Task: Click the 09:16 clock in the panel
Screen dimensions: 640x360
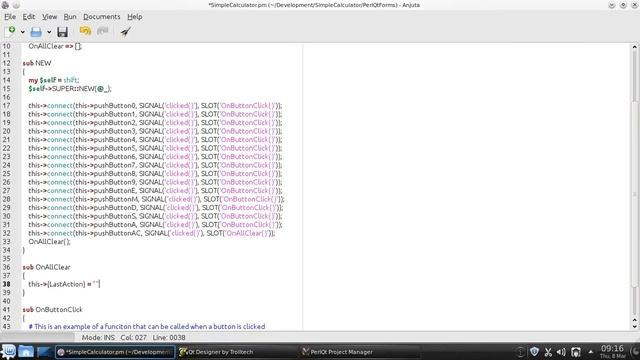Action: coord(612,349)
